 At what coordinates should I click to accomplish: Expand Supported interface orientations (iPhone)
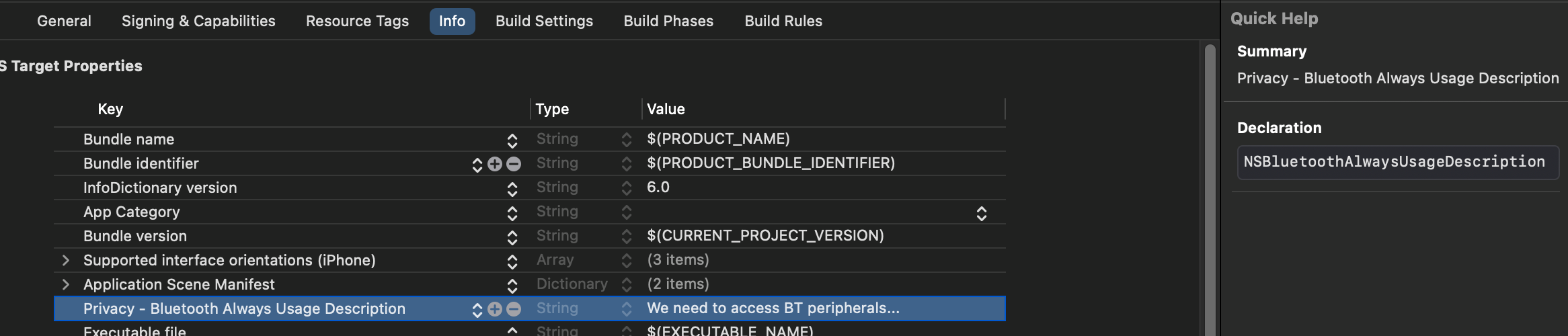coord(65,260)
